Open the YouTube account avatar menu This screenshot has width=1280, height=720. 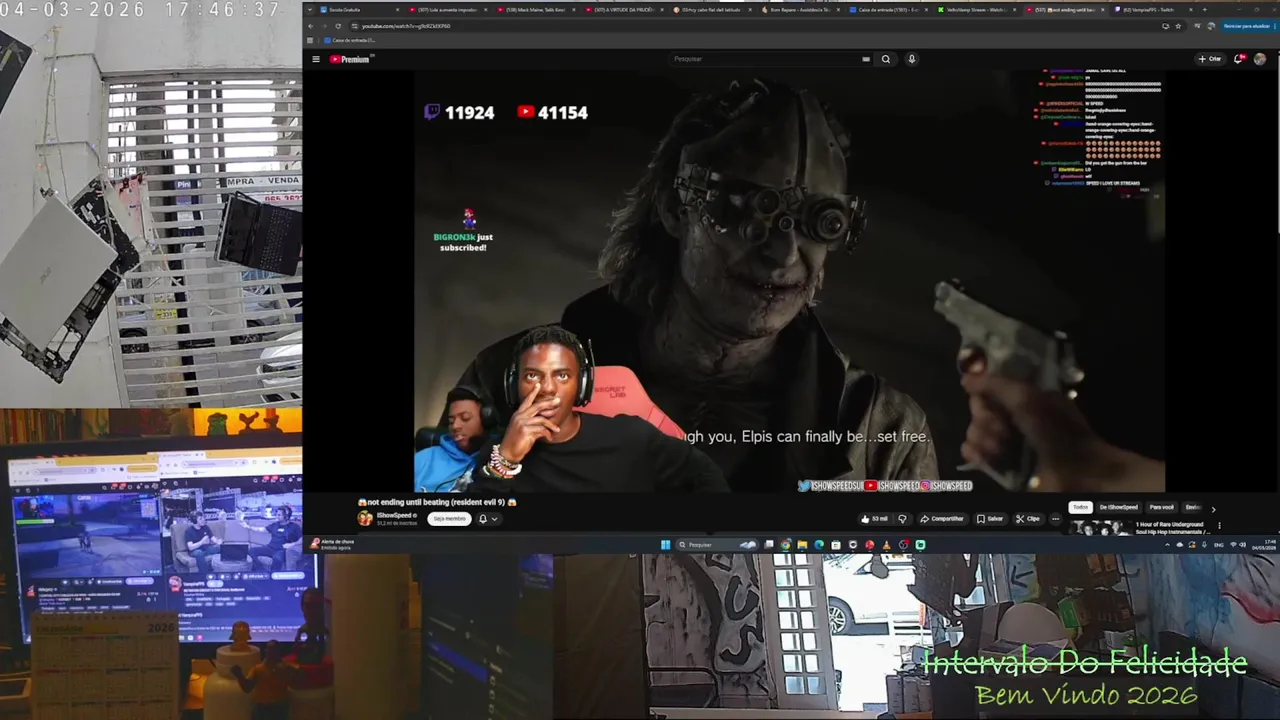[x=1260, y=59]
